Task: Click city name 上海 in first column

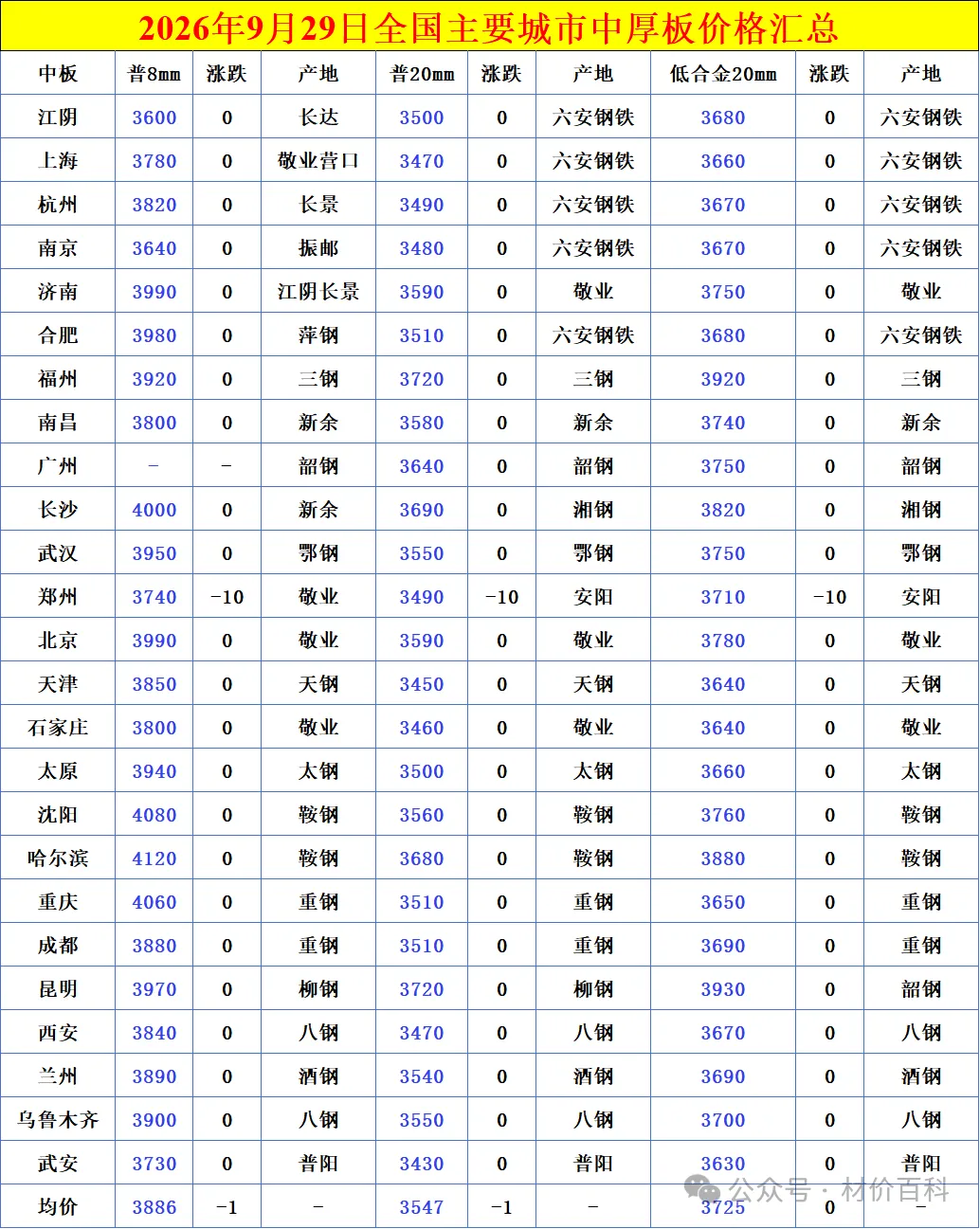Action: pos(58,161)
